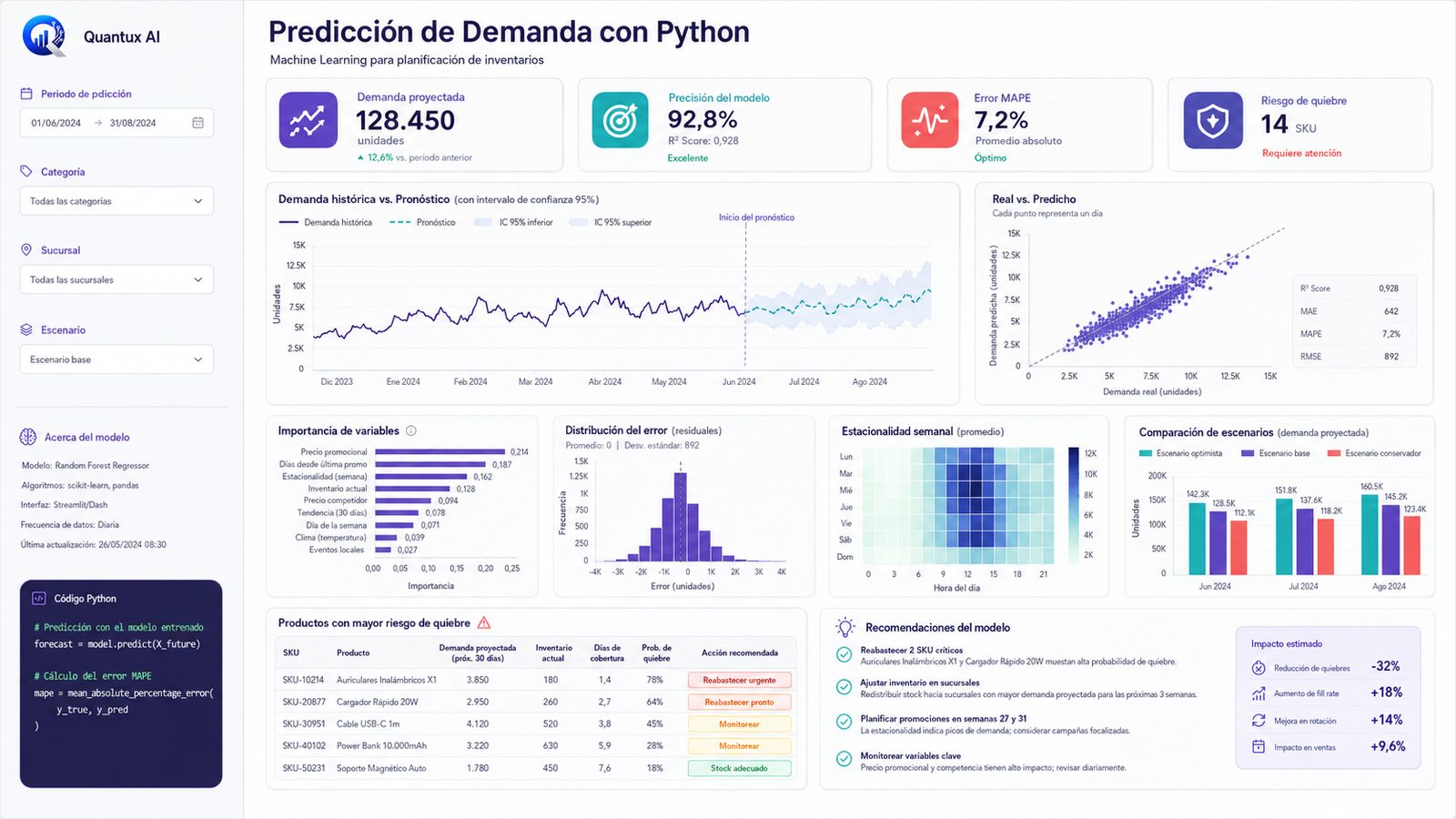Click the period date range input field
This screenshot has height=819, width=1456.
[x=116, y=123]
